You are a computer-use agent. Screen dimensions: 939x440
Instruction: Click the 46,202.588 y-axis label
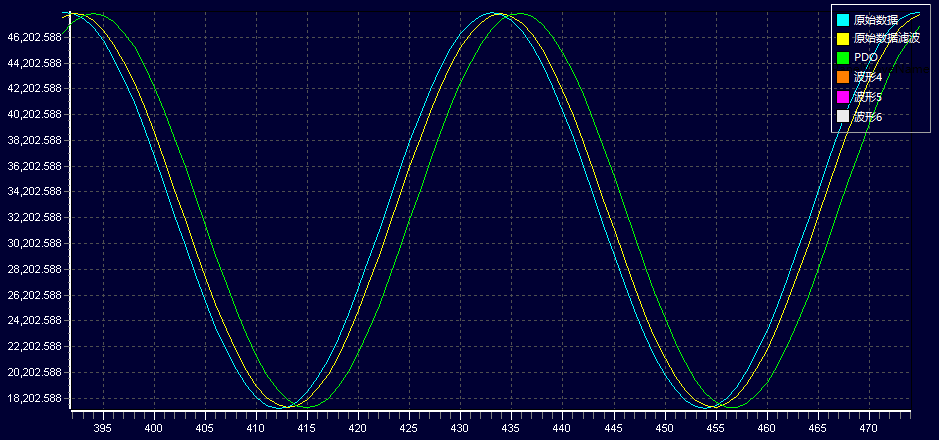pyautogui.click(x=35, y=37)
